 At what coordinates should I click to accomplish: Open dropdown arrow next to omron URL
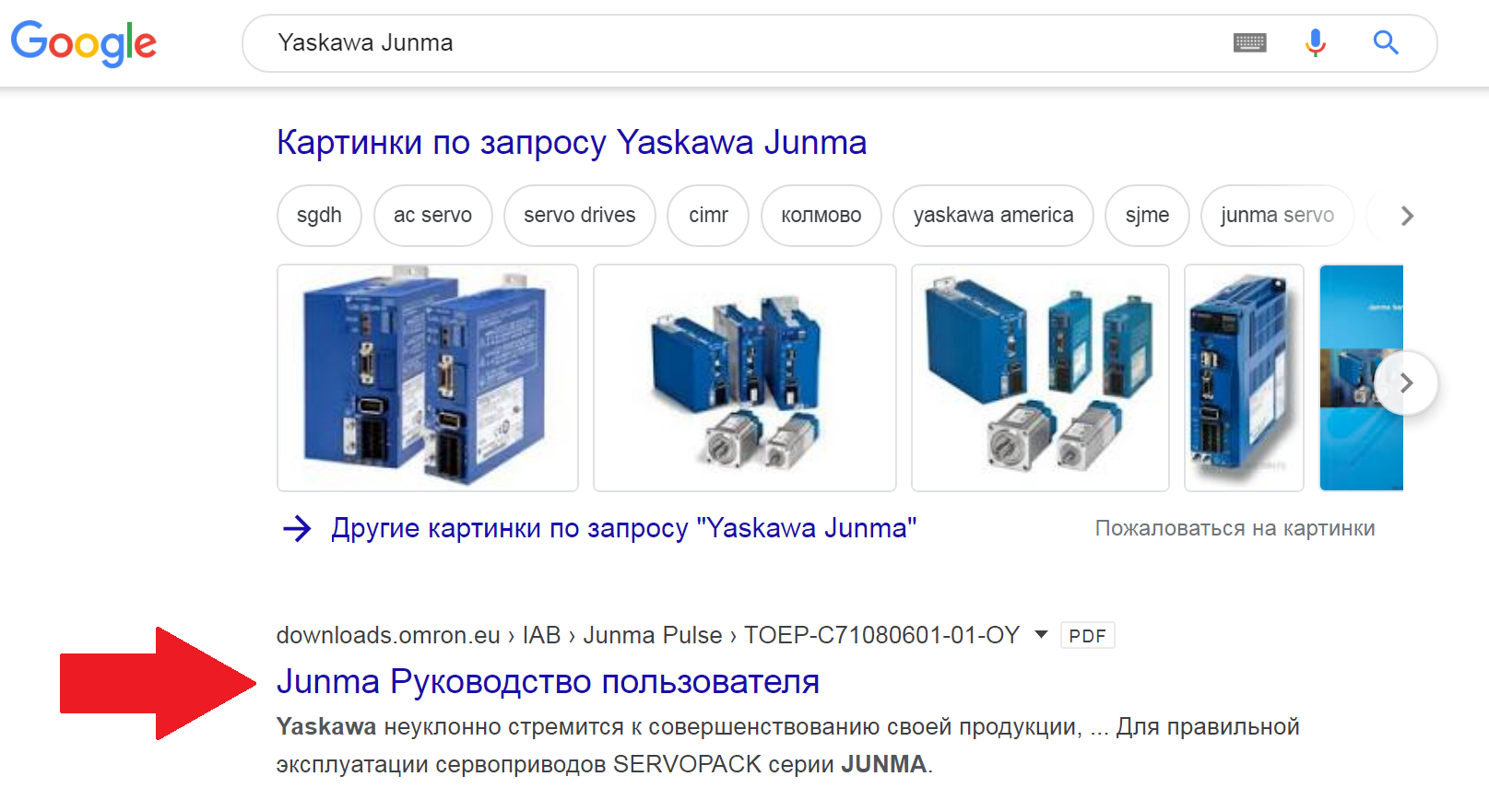tap(1041, 634)
